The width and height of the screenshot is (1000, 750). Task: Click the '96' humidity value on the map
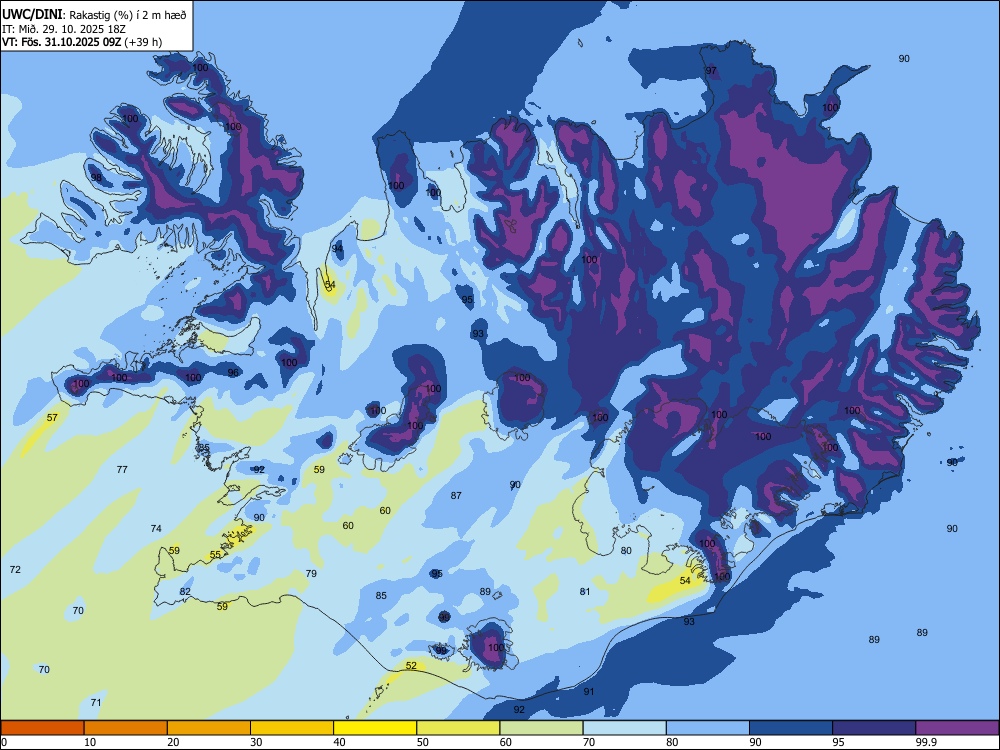(x=233, y=373)
